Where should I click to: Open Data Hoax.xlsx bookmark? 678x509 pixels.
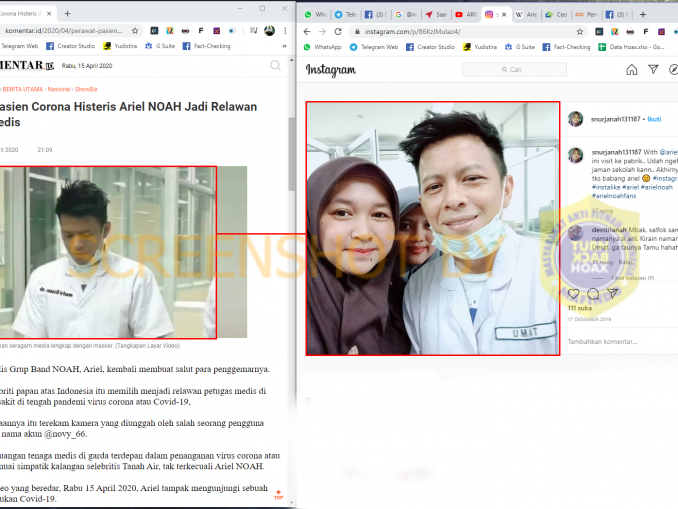coord(632,47)
